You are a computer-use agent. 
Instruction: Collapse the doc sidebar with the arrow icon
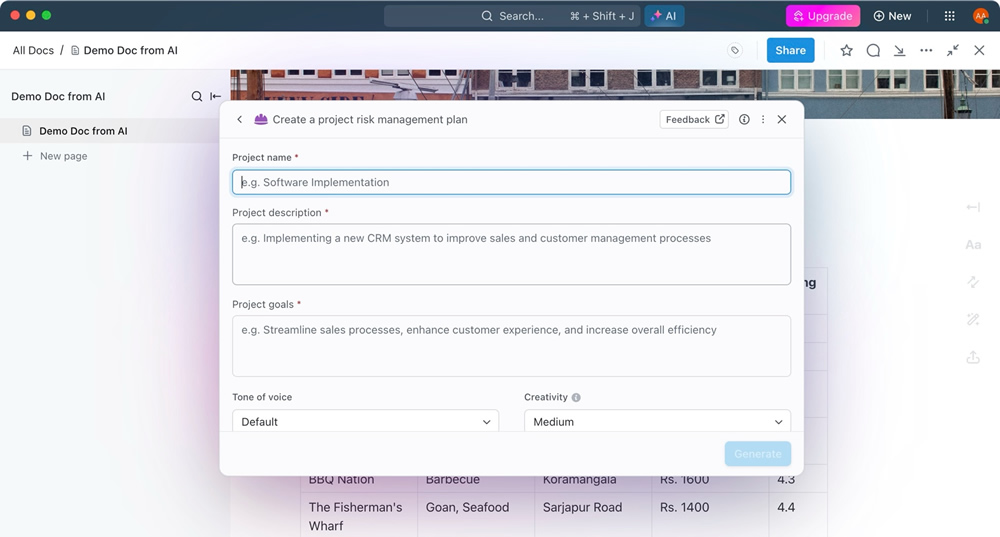[216, 96]
